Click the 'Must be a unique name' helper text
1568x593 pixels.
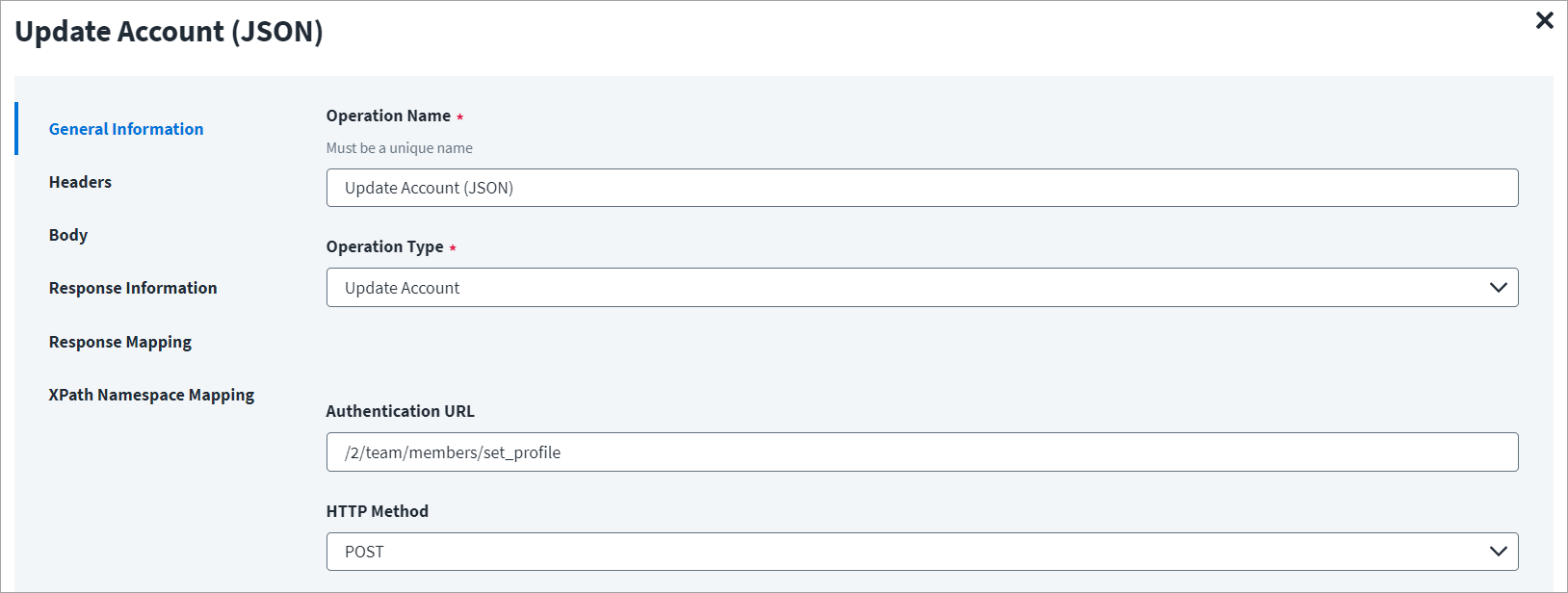399,147
